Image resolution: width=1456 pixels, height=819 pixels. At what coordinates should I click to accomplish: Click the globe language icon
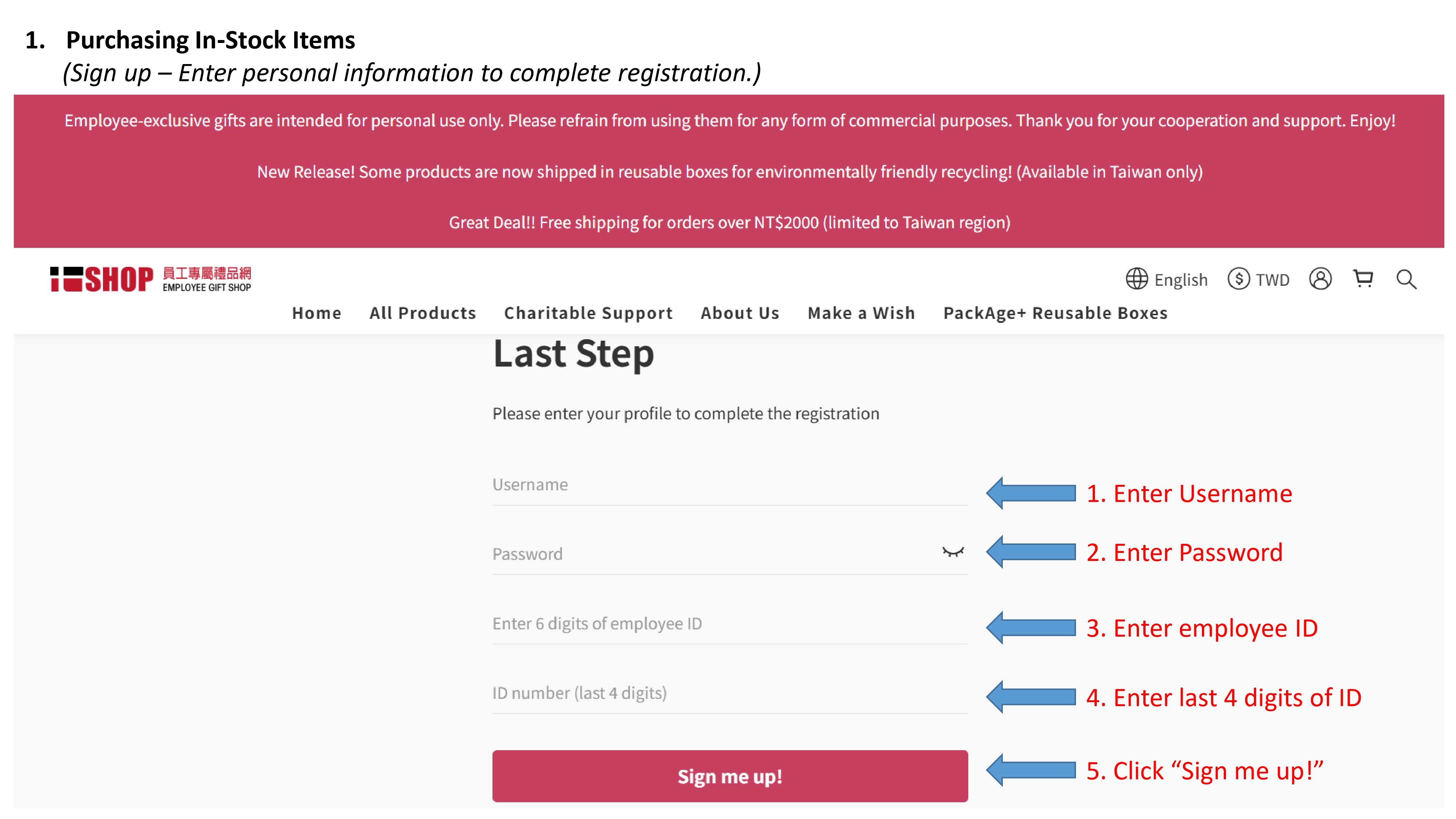(1136, 279)
